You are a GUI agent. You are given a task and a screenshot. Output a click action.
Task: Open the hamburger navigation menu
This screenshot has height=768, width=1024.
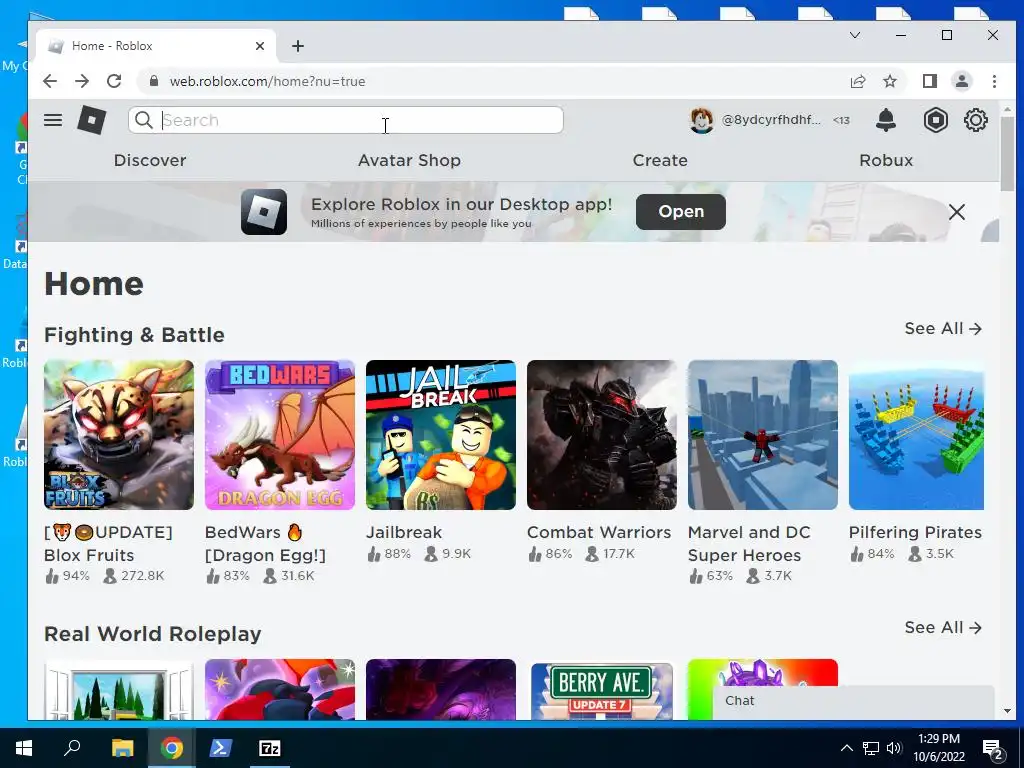pos(53,120)
